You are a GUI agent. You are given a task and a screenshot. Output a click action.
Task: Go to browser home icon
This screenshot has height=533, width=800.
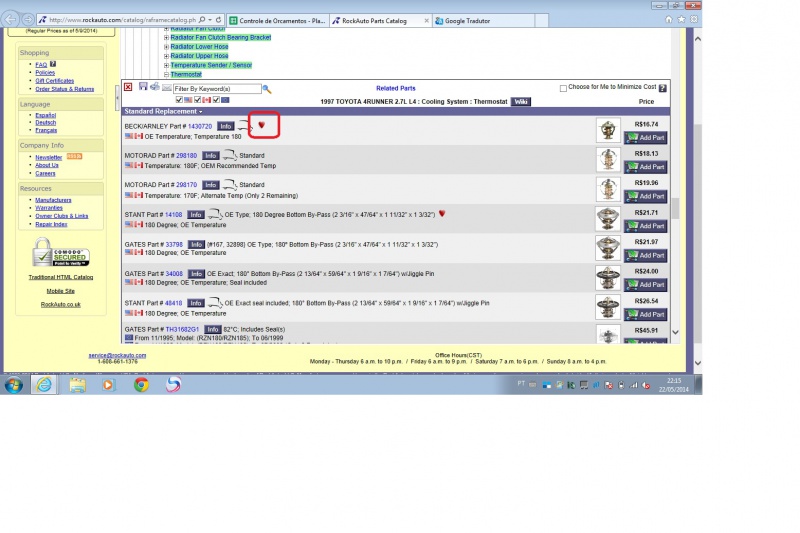tap(669, 19)
